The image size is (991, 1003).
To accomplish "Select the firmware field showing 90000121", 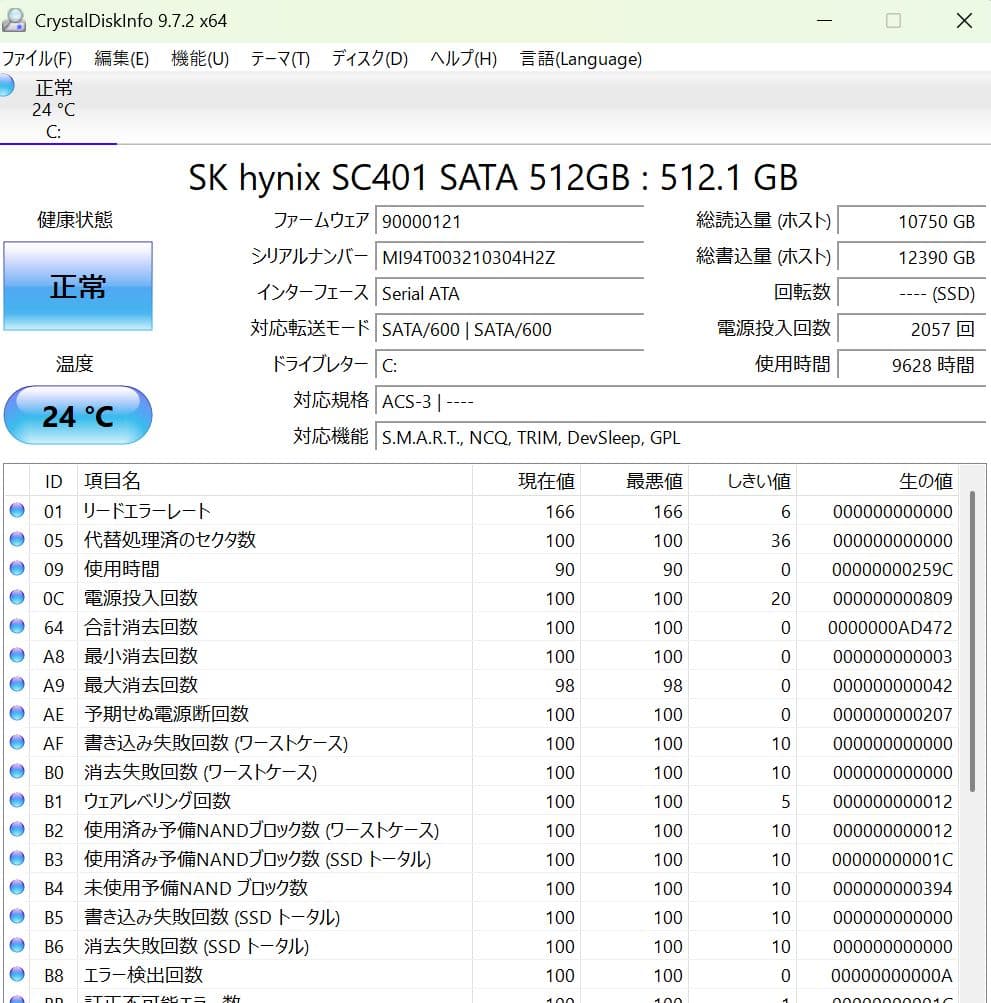I will pos(510,223).
